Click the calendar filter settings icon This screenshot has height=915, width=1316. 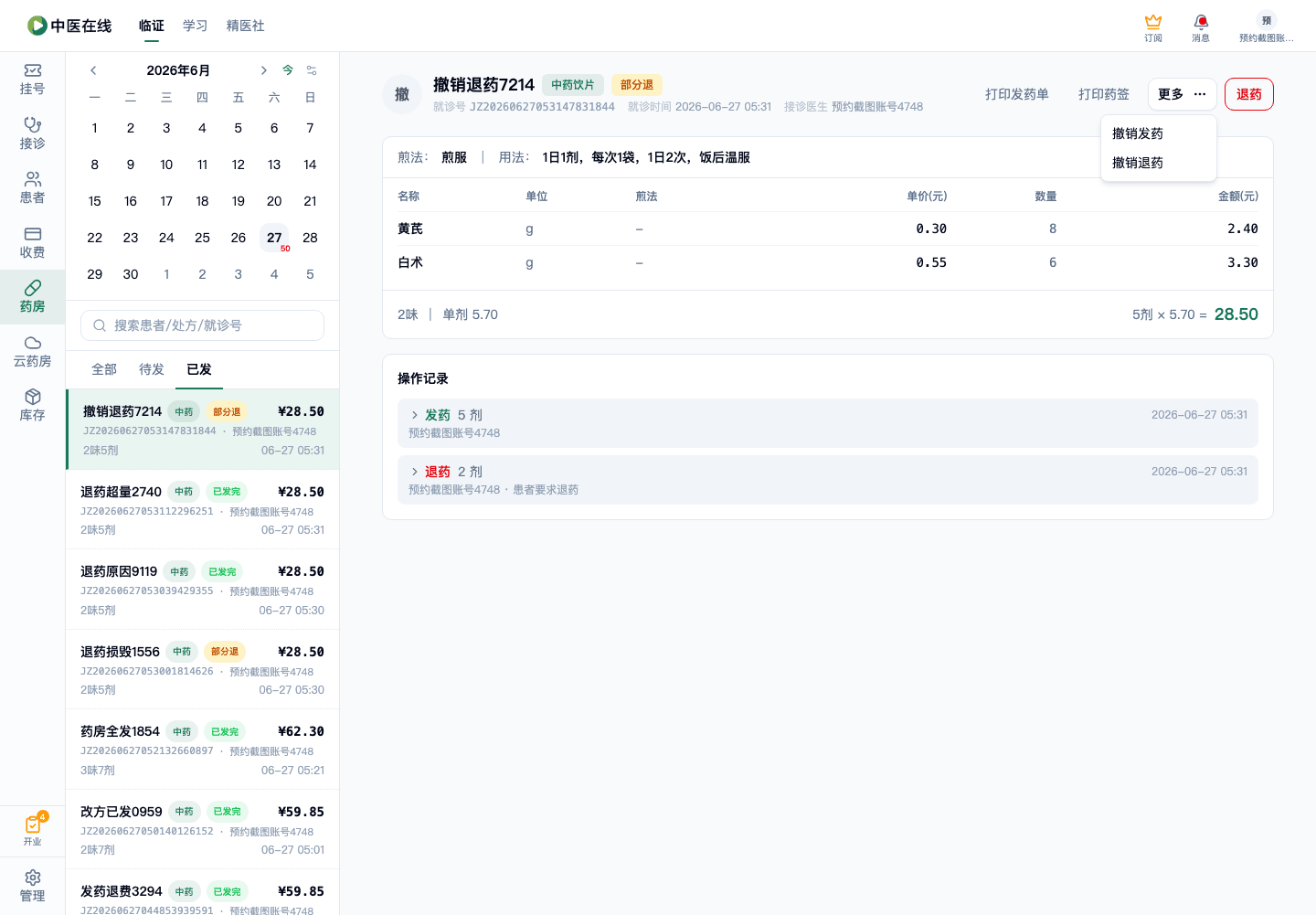312,70
